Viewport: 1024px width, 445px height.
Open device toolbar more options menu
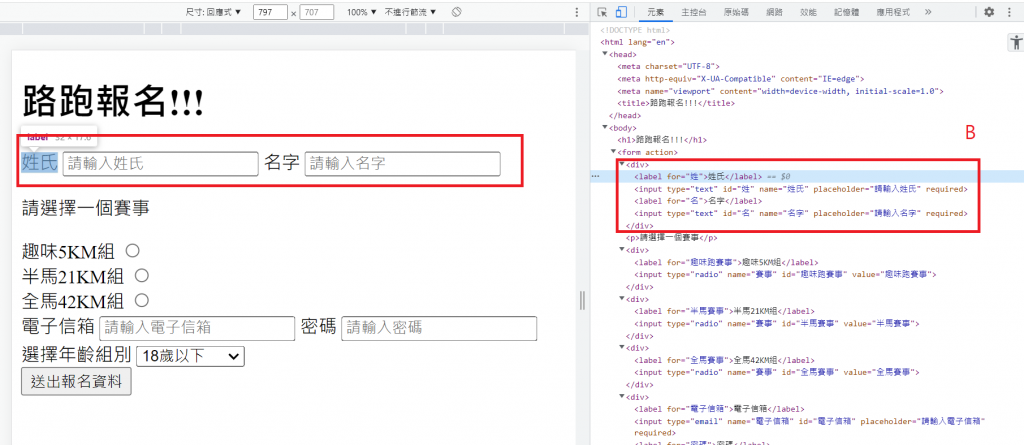point(576,12)
